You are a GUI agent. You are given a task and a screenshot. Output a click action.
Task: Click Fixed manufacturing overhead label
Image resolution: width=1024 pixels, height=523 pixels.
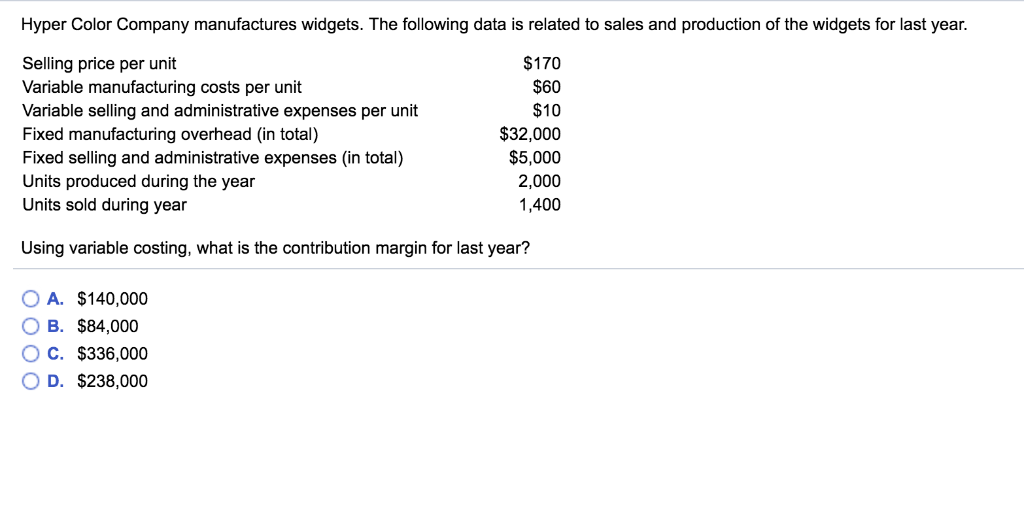(x=170, y=135)
